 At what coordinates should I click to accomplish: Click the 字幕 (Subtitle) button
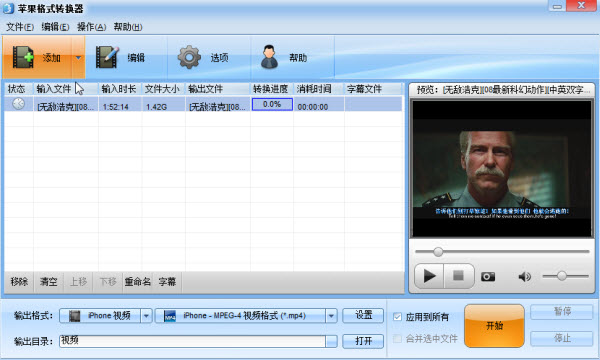(167, 282)
